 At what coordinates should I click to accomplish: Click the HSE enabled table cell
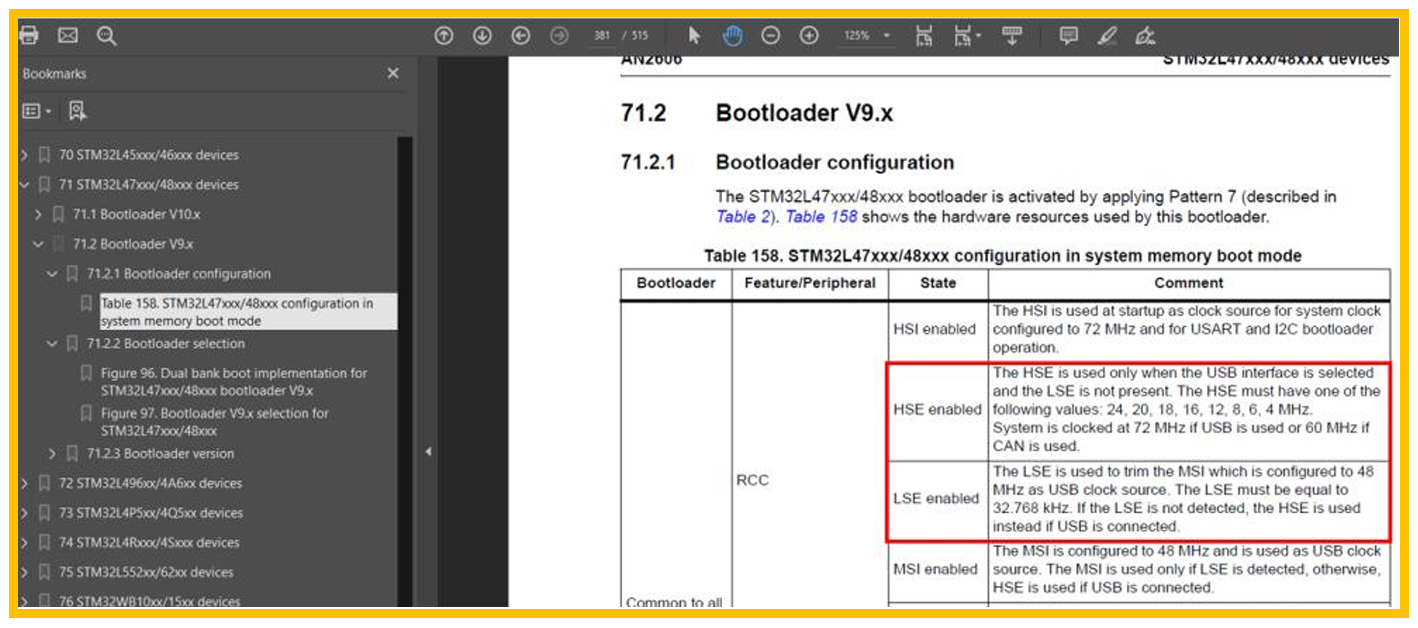[x=938, y=409]
